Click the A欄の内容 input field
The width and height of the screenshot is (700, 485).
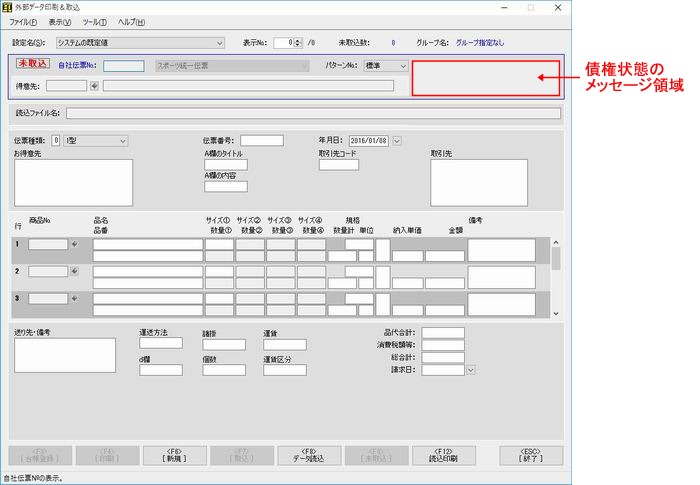226,186
